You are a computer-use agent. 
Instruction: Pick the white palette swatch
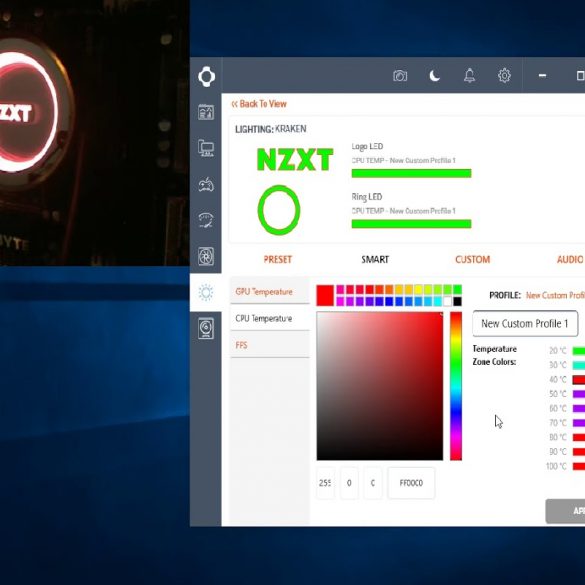pos(447,301)
